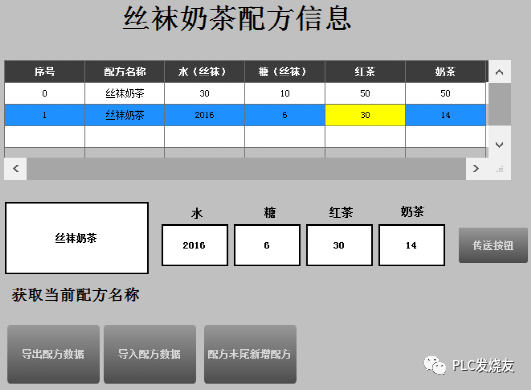This screenshot has height=390, width=531.
Task: Click the table's scroll down arrow
Action: pyautogui.click(x=499, y=145)
